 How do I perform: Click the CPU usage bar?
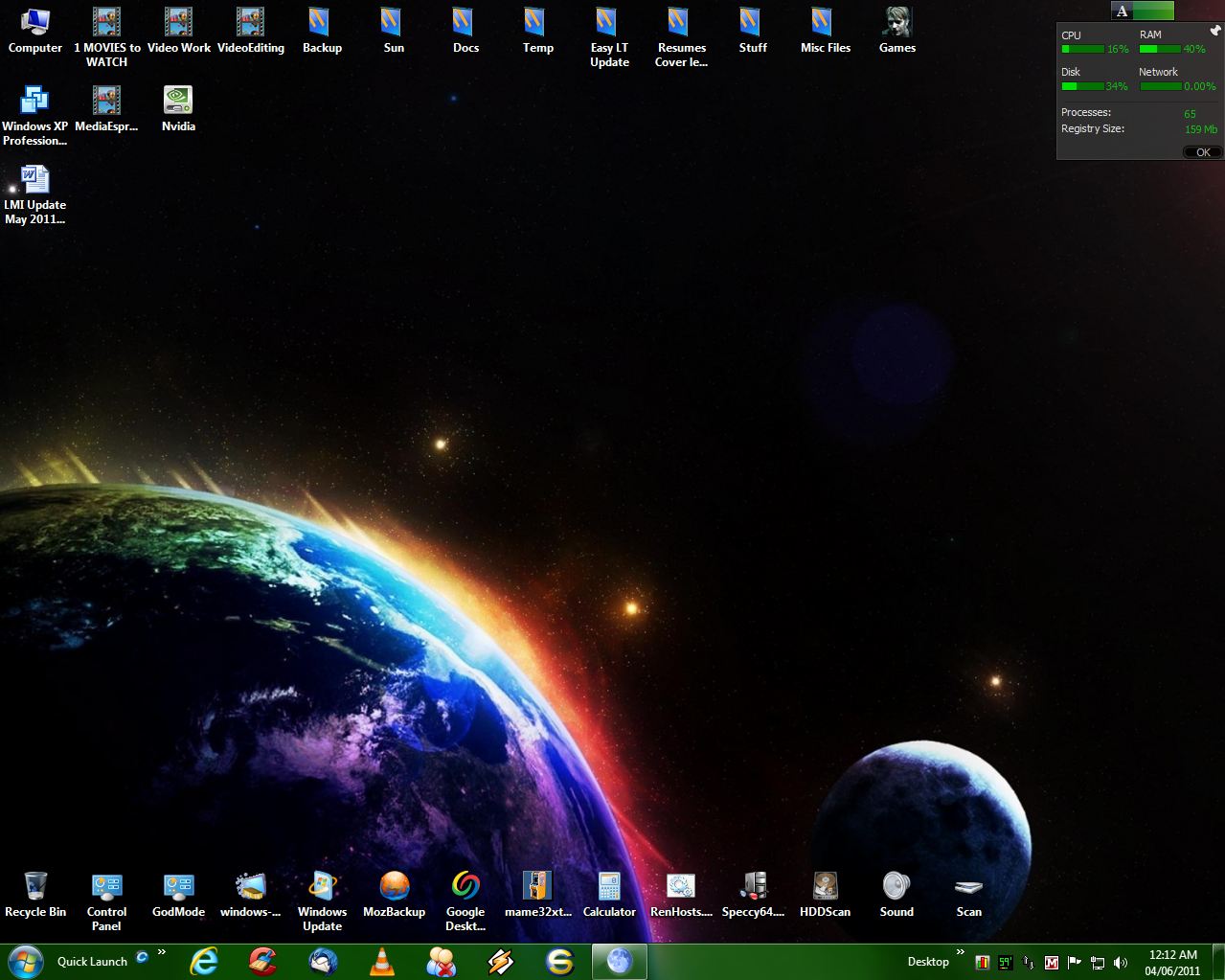coord(1082,49)
